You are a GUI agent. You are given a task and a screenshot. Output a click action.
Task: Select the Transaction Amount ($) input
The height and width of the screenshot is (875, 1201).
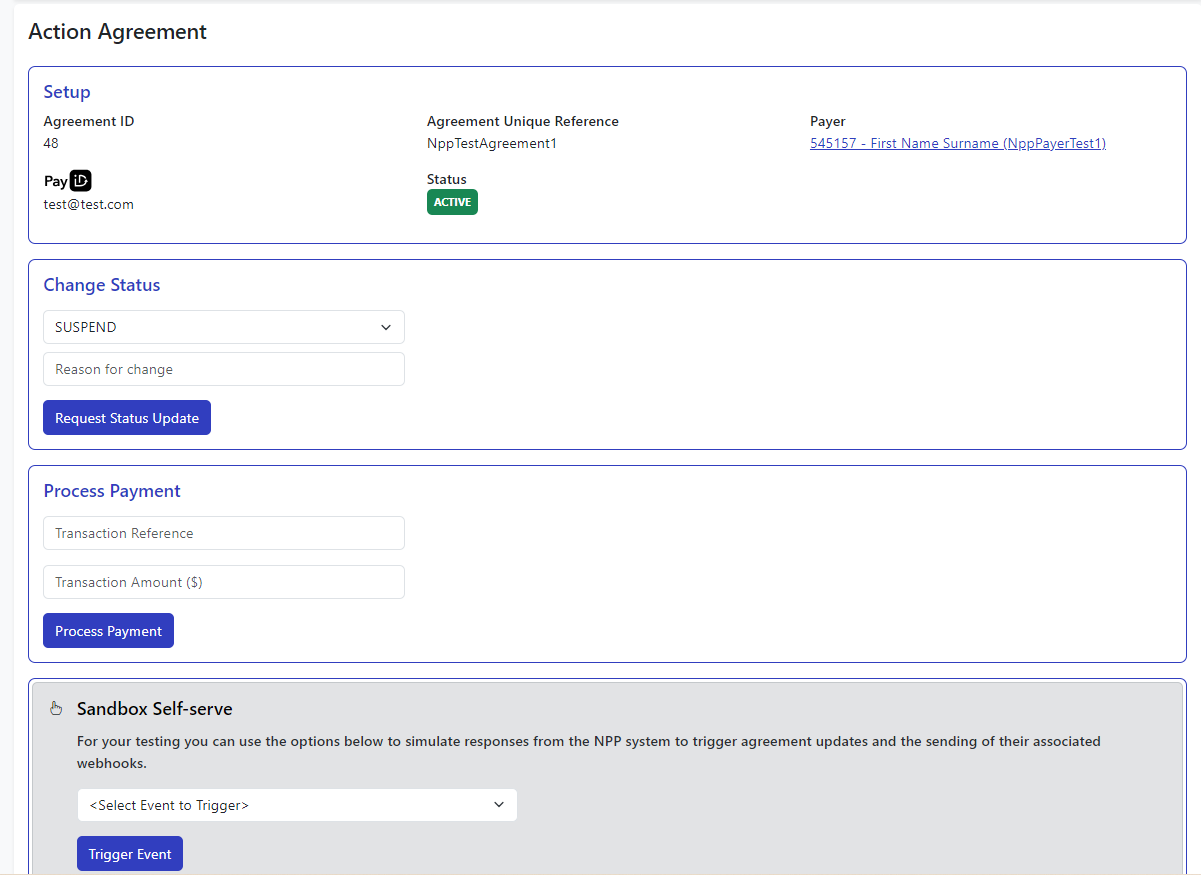(224, 582)
